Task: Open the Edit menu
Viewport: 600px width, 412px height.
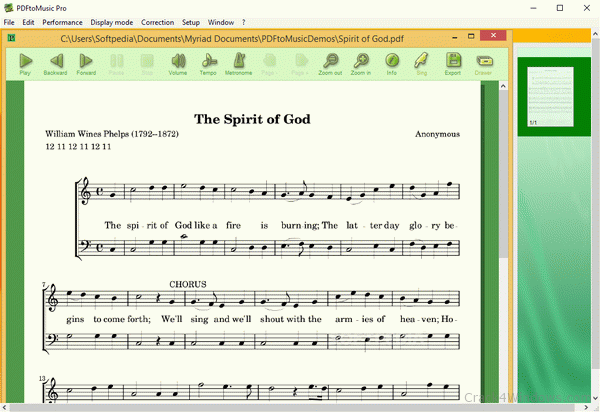Action: 28,22
